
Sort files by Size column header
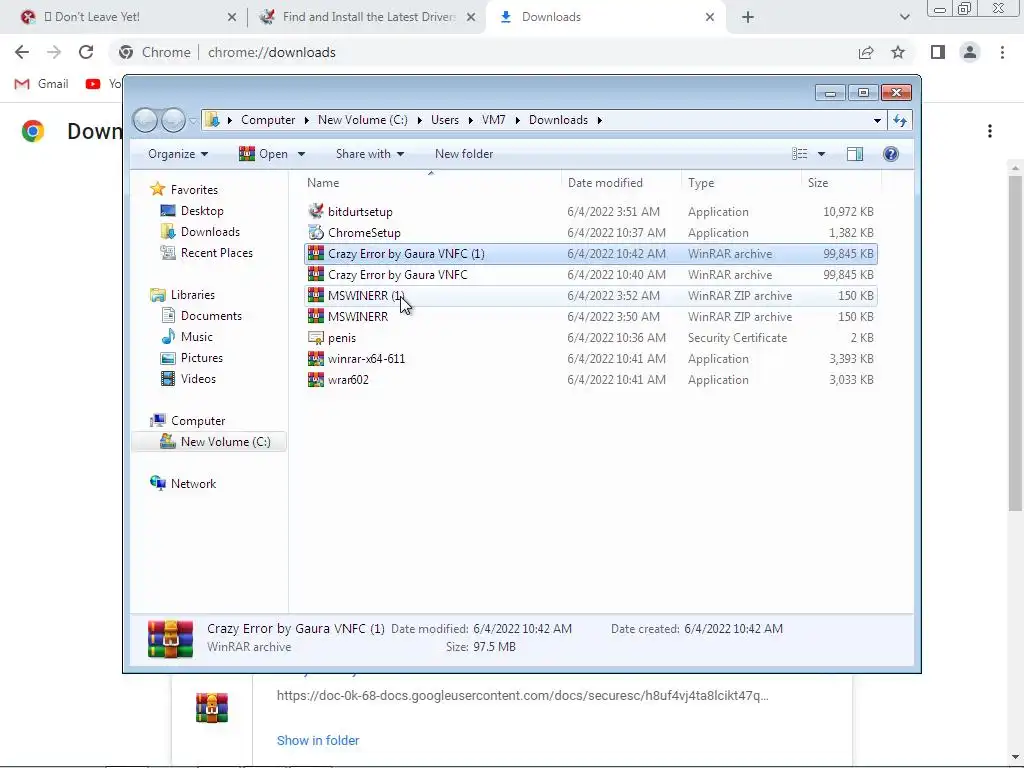[x=841, y=183]
